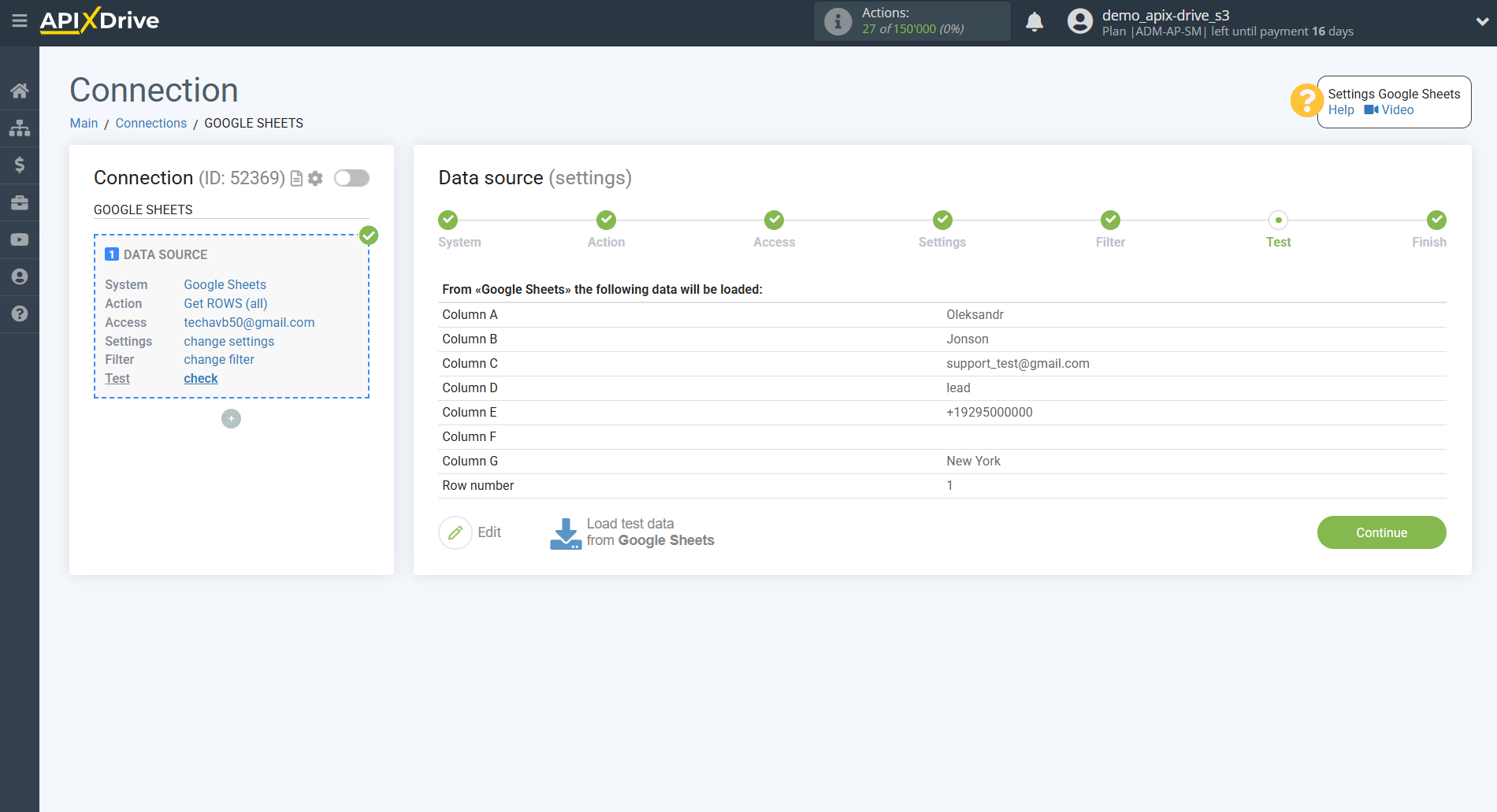Go to the Settings step

pyautogui.click(x=942, y=221)
